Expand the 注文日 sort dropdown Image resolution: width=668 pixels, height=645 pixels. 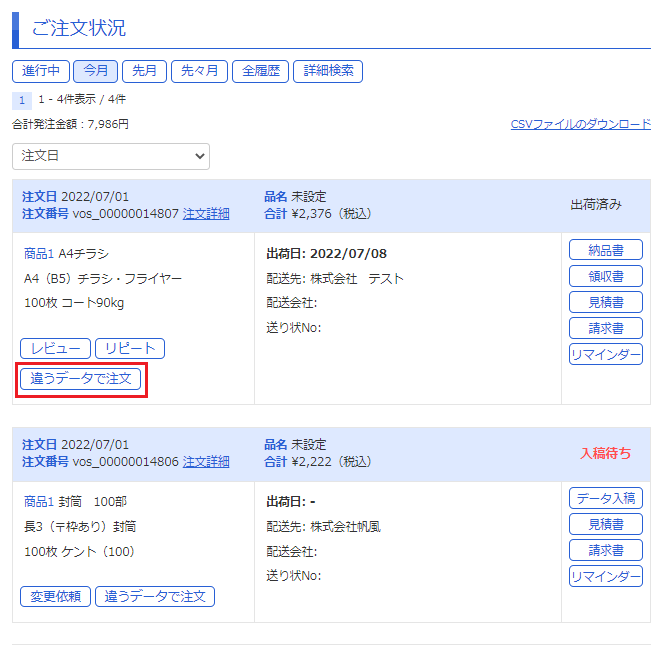tap(111, 156)
